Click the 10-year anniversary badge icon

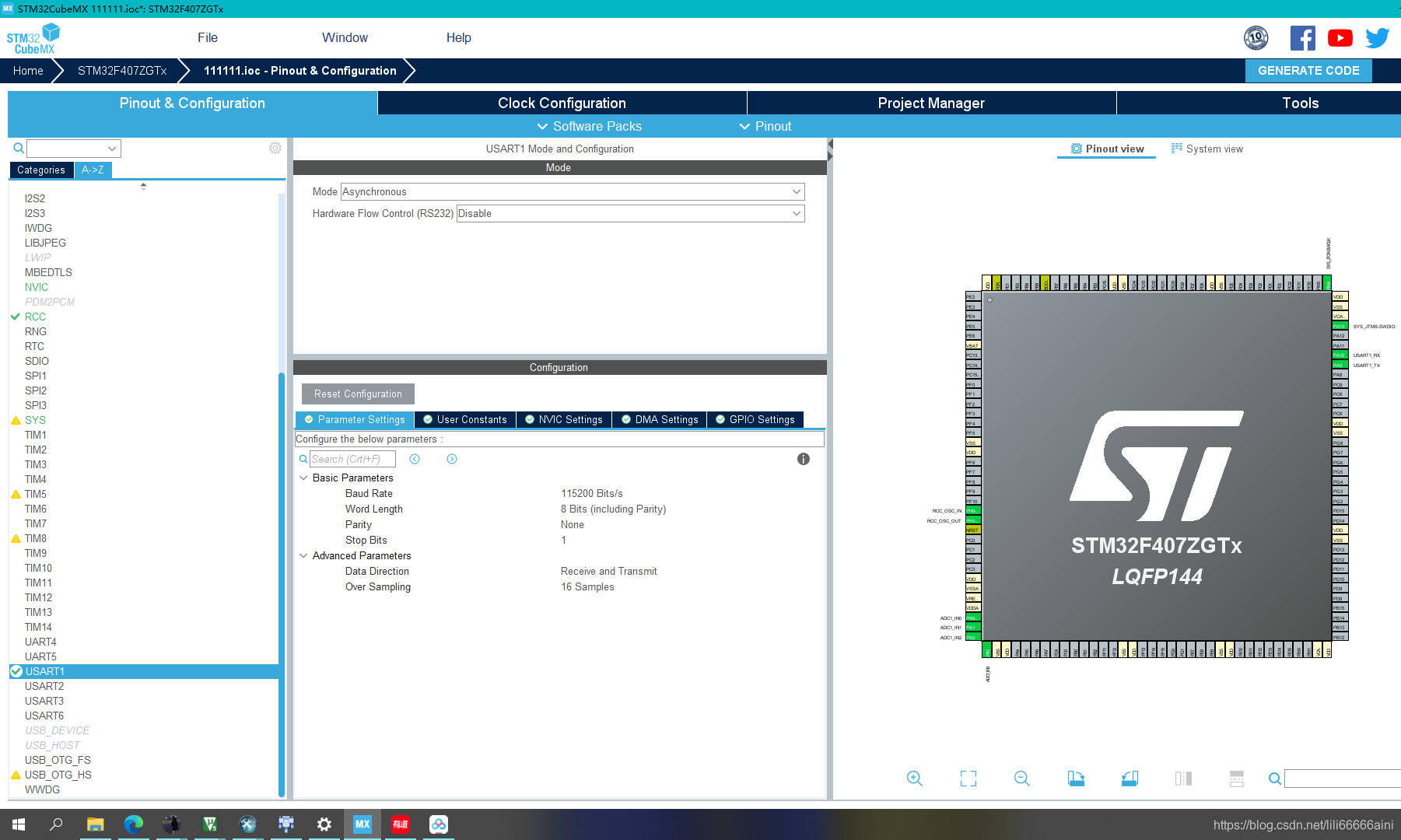click(x=1256, y=37)
